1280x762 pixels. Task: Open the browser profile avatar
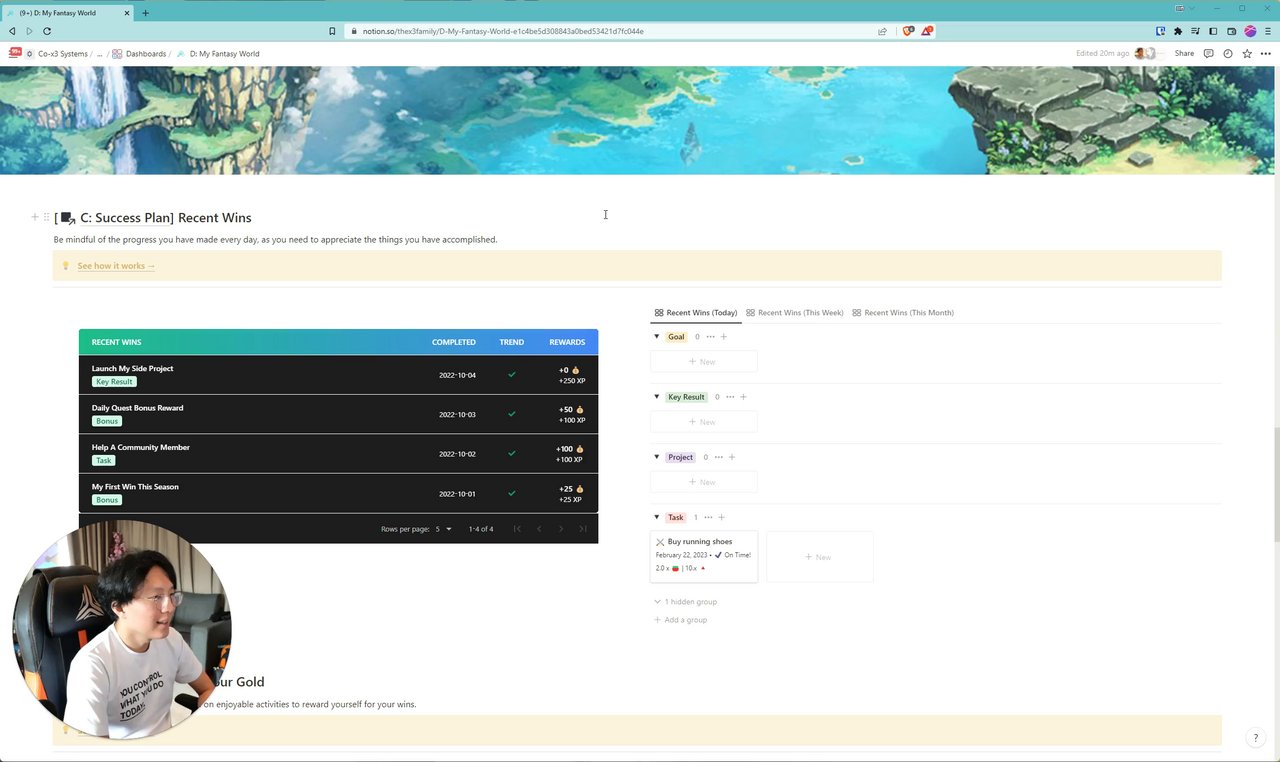point(1250,31)
